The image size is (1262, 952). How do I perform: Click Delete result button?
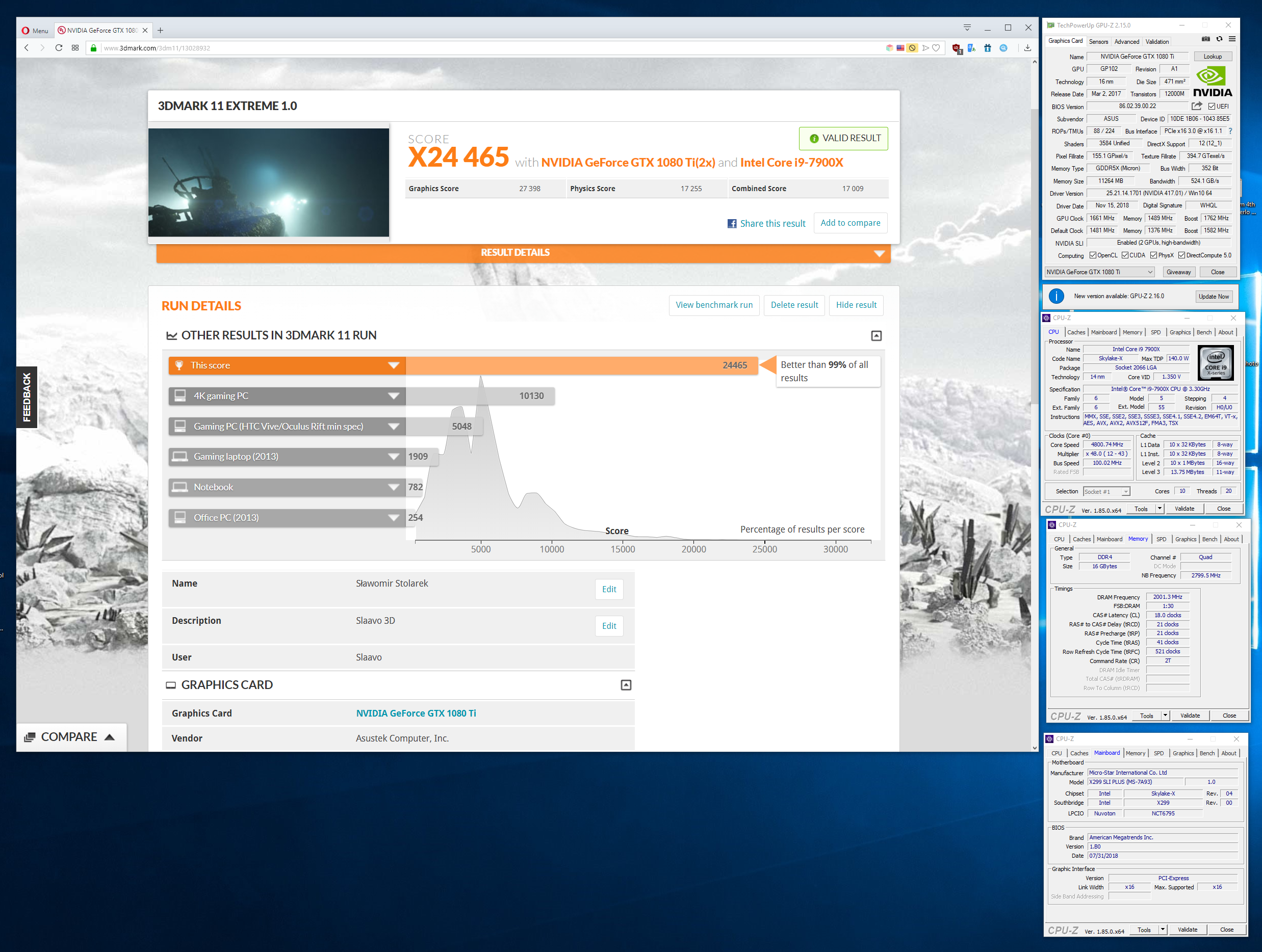794,305
